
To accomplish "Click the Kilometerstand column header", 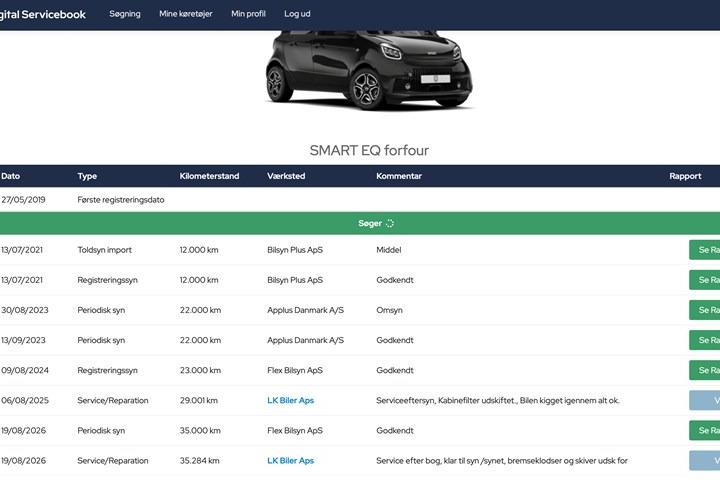I will point(209,176).
